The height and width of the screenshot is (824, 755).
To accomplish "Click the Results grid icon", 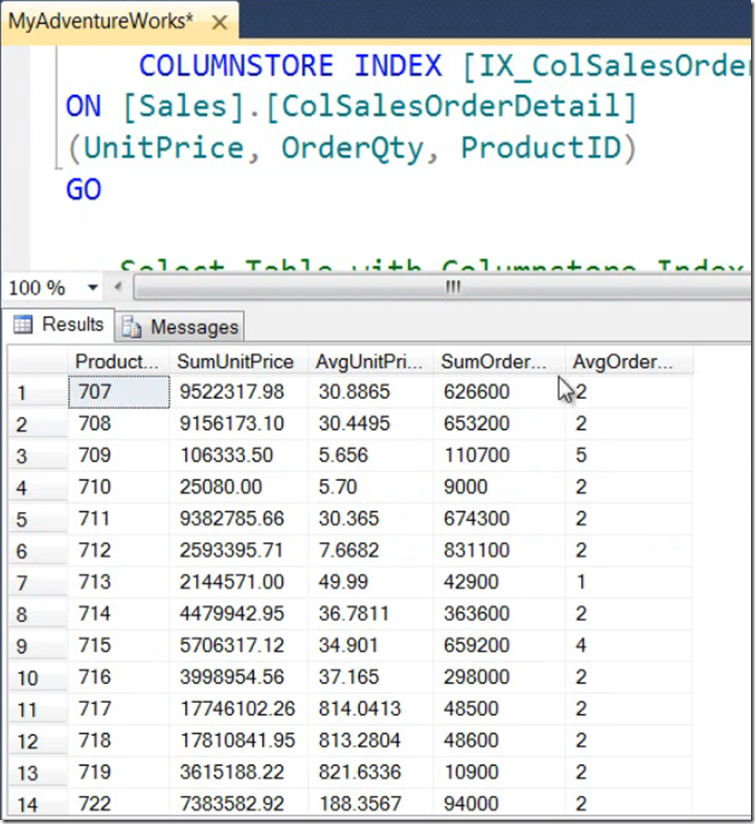I will tap(23, 324).
